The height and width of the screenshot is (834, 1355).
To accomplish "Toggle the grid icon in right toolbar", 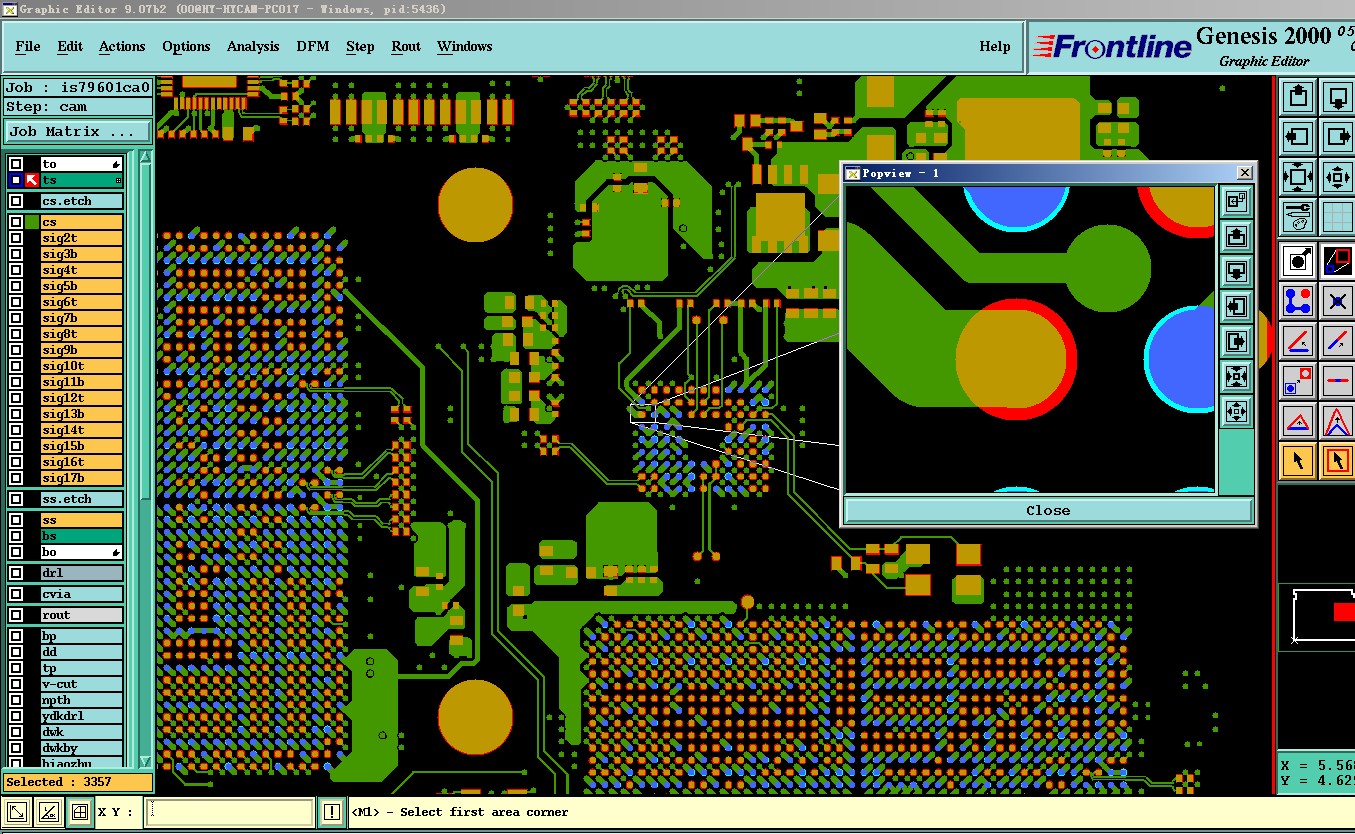I will [1338, 216].
